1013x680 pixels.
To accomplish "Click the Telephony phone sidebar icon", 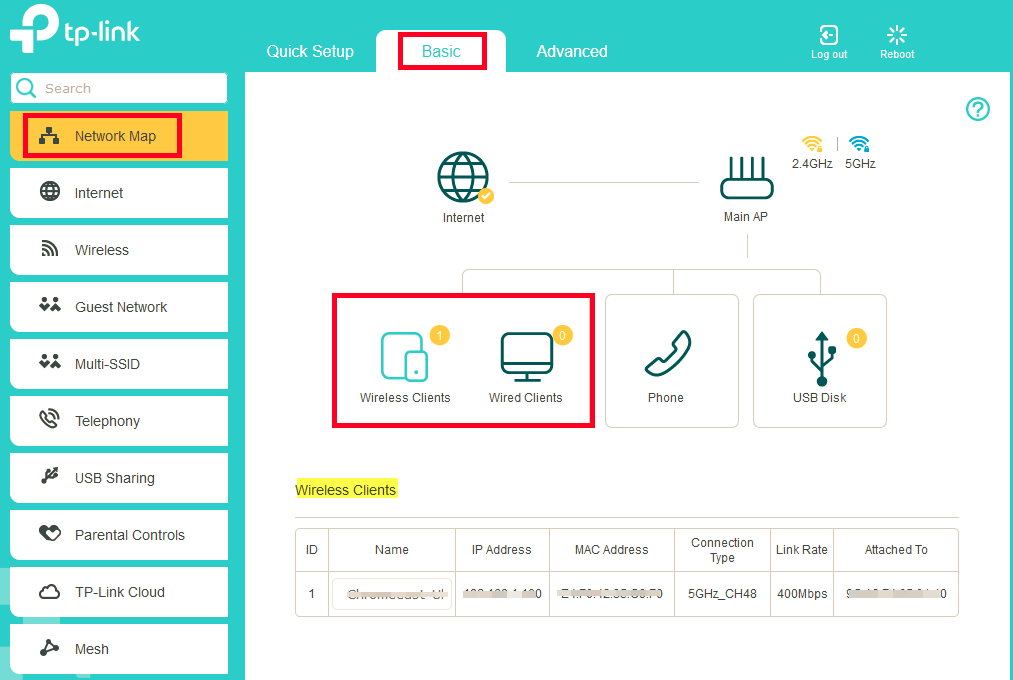I will pyautogui.click(x=49, y=419).
